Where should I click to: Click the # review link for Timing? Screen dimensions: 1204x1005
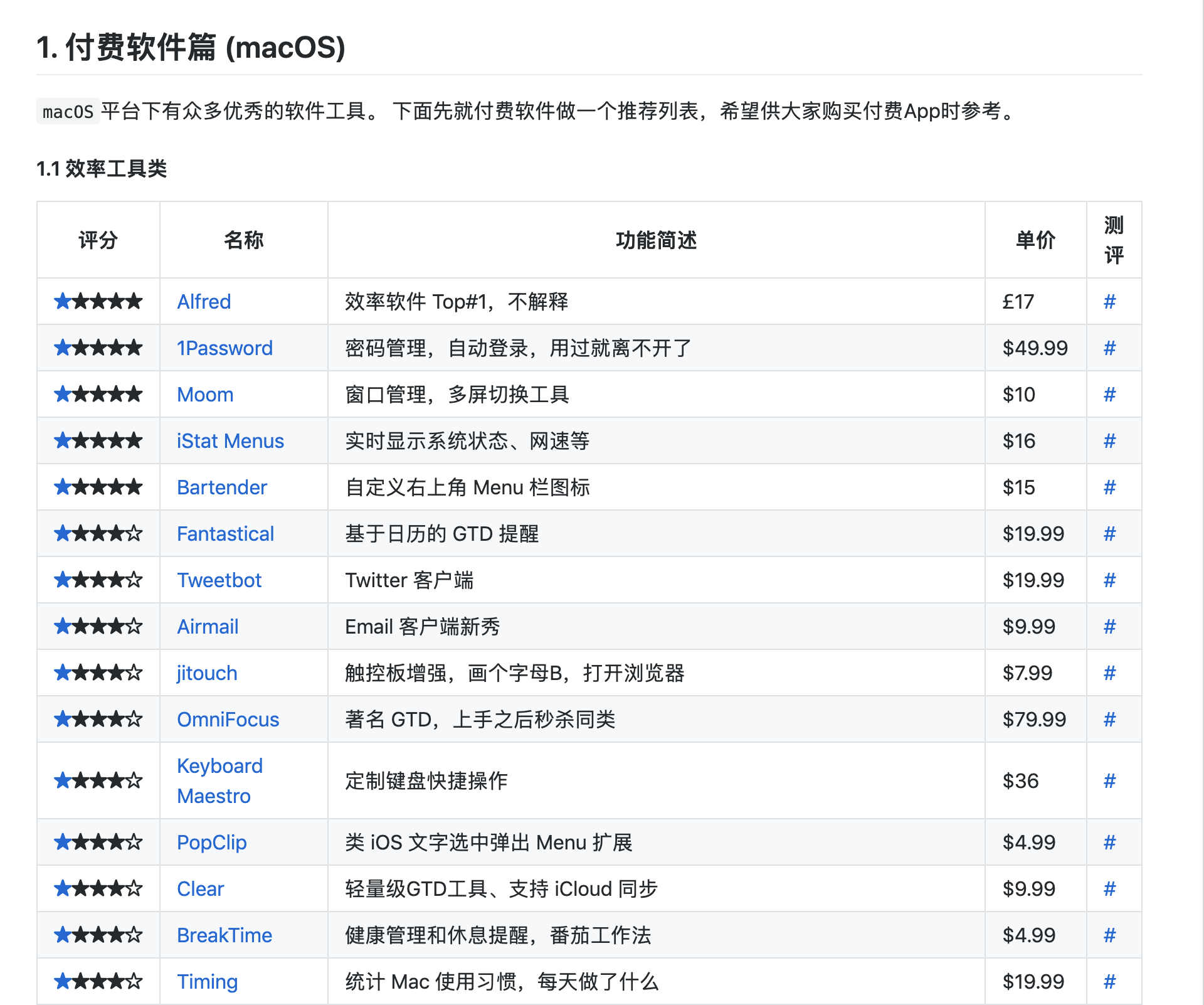point(1109,982)
